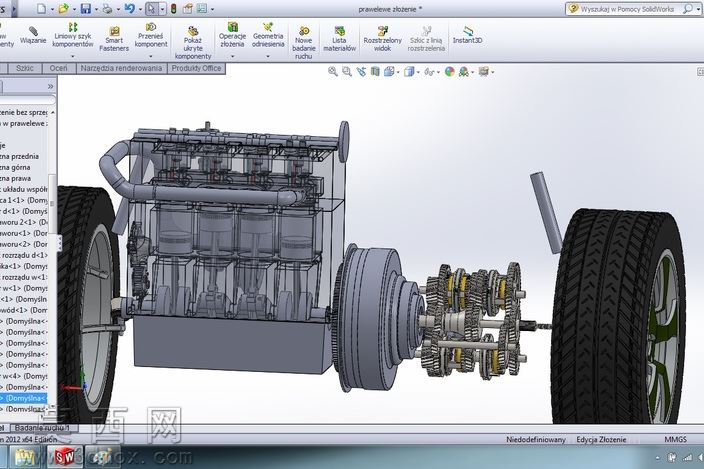Click the Rebuild traffic light icon

click(x=173, y=9)
